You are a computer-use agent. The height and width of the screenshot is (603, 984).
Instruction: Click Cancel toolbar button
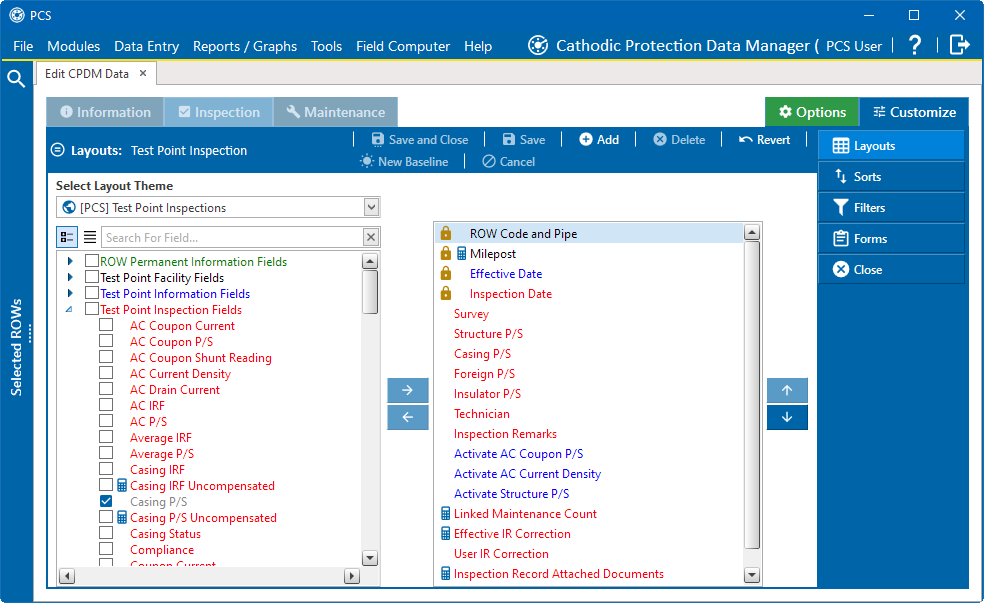tap(509, 161)
